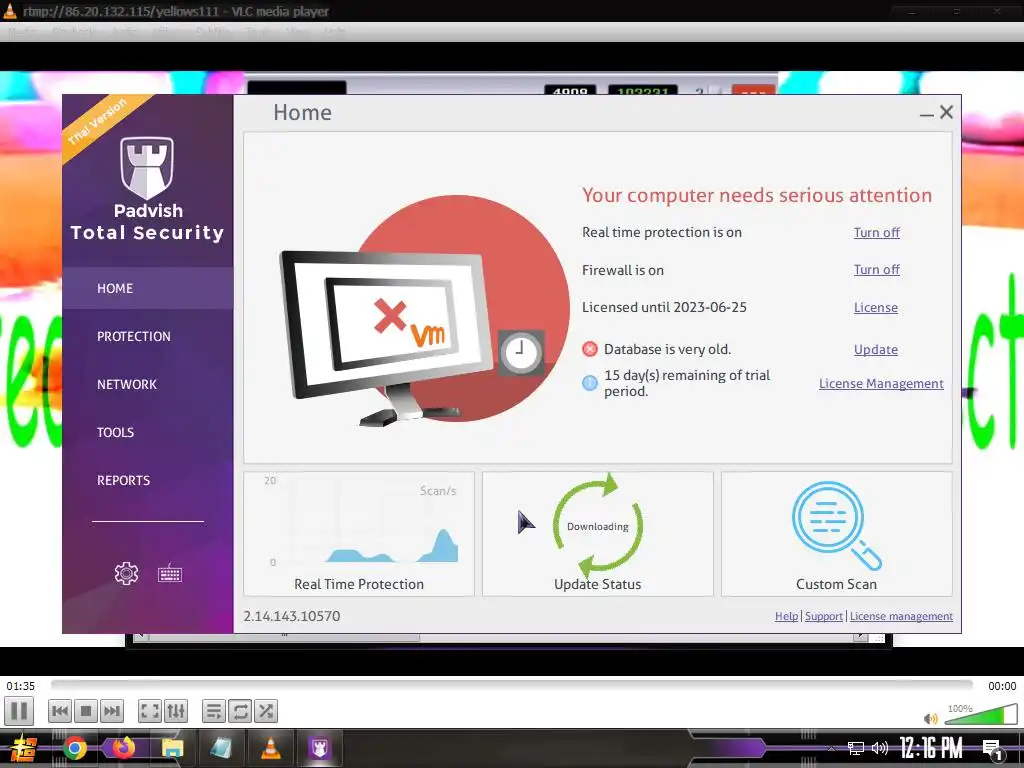Open the License link

(876, 308)
